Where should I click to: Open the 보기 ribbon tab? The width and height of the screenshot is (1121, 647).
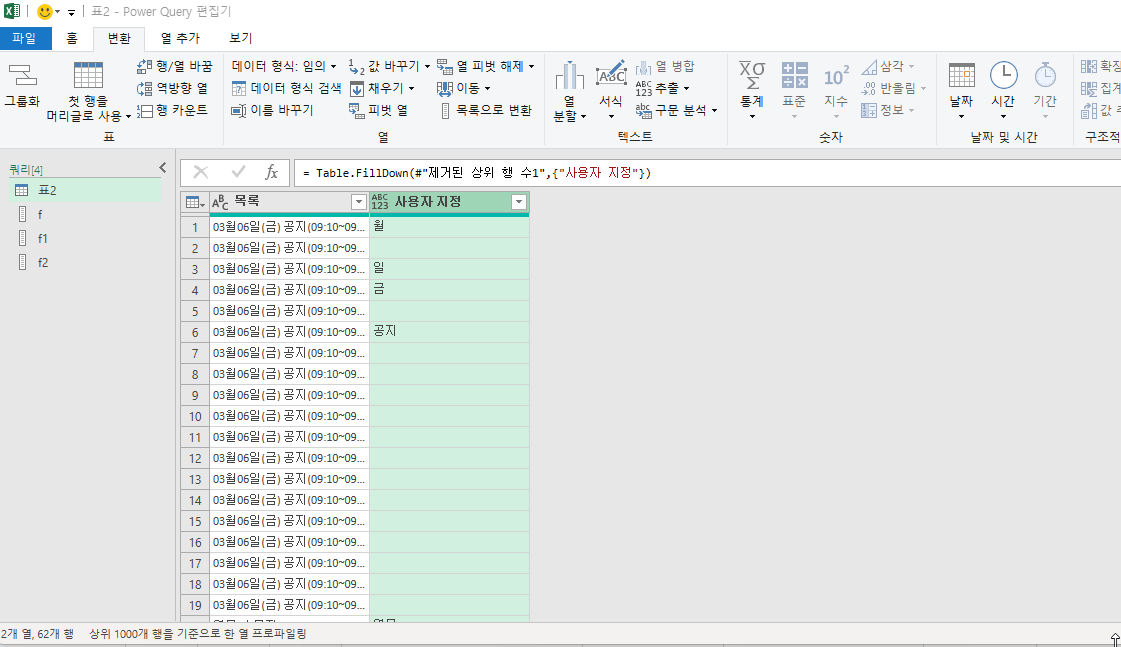pos(240,38)
